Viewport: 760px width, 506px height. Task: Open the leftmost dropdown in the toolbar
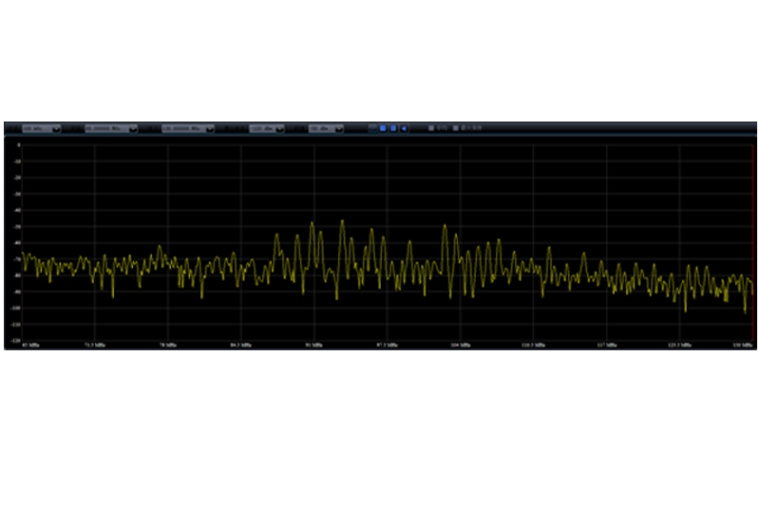pyautogui.click(x=40, y=129)
